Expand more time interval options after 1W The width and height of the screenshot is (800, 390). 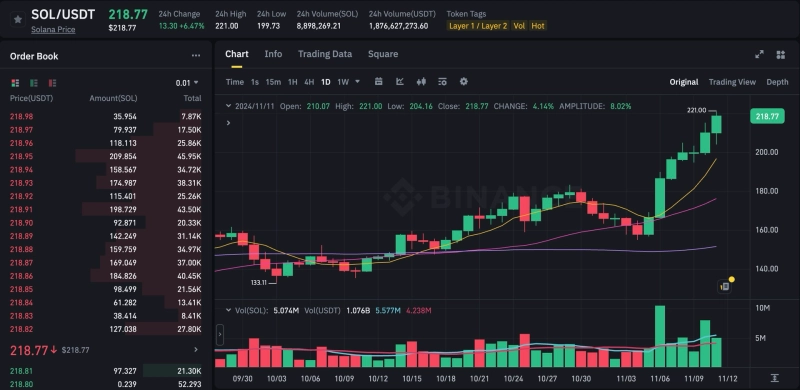coord(357,82)
